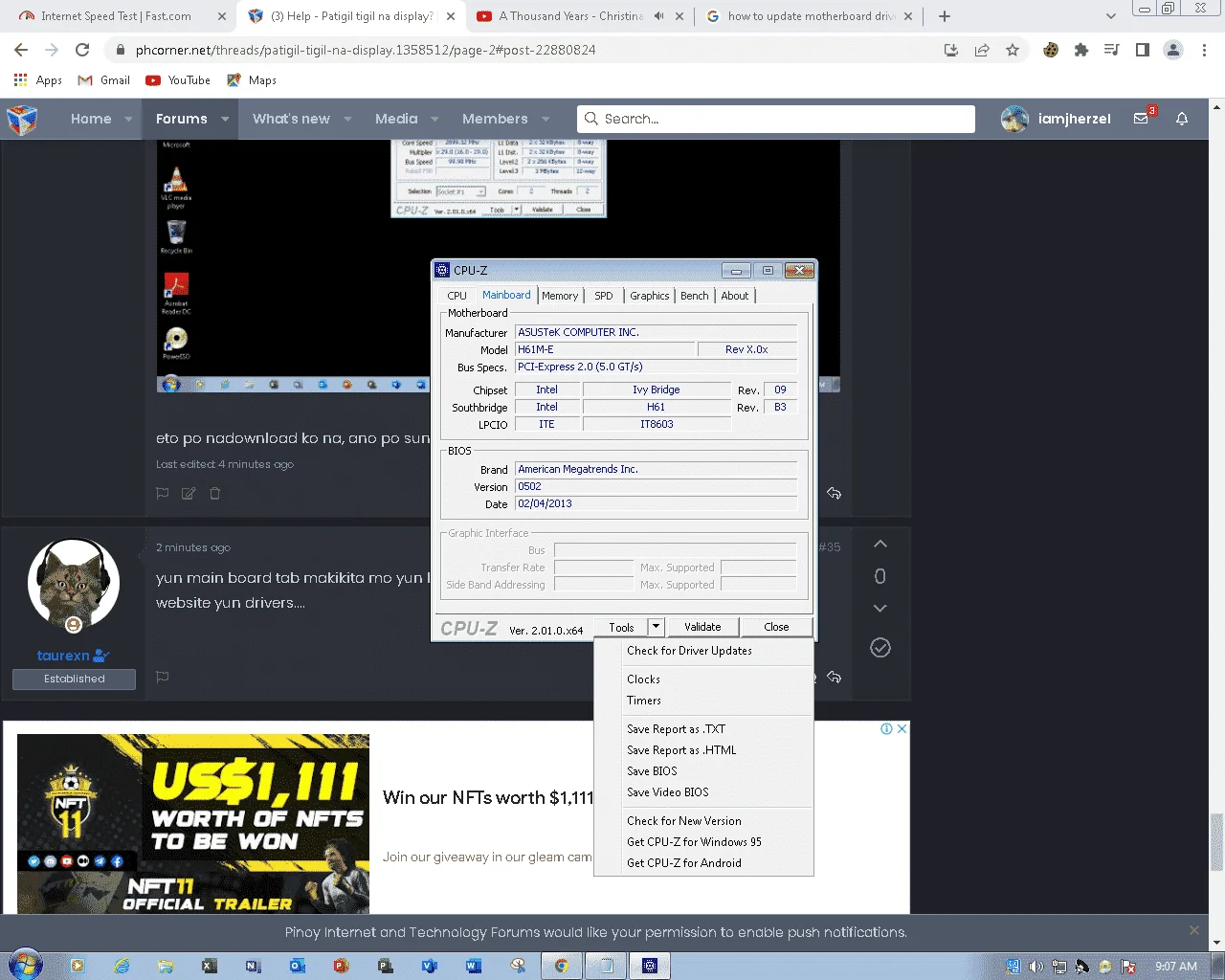Screen dimensions: 1225x980
Task: Select Clocks menu entry
Action: pos(703,679)
